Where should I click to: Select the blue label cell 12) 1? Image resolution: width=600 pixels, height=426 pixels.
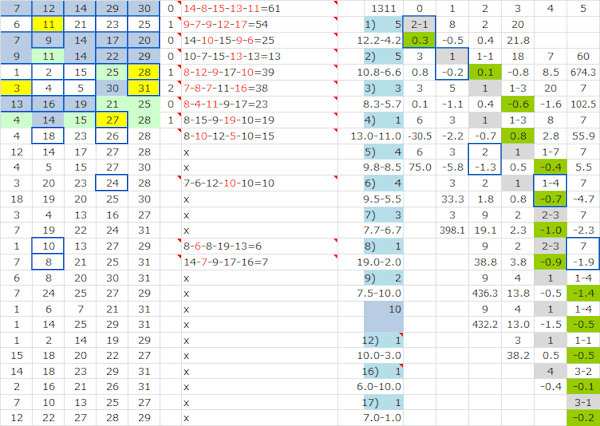[383, 340]
